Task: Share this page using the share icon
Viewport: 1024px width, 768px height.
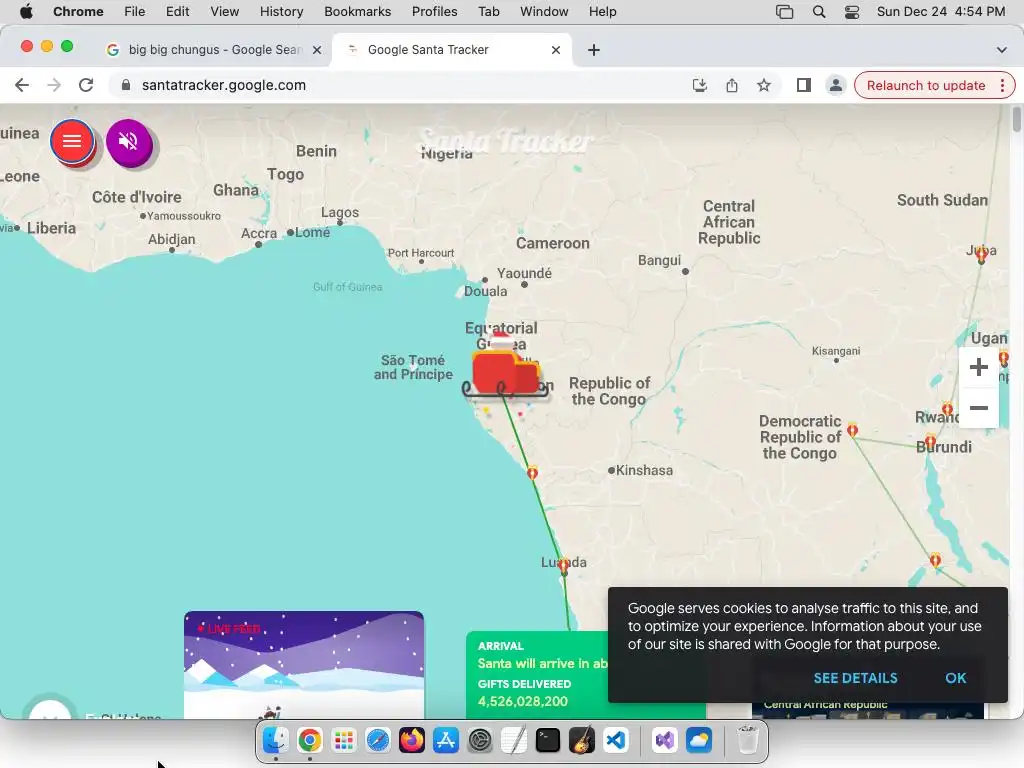Action: (x=731, y=85)
